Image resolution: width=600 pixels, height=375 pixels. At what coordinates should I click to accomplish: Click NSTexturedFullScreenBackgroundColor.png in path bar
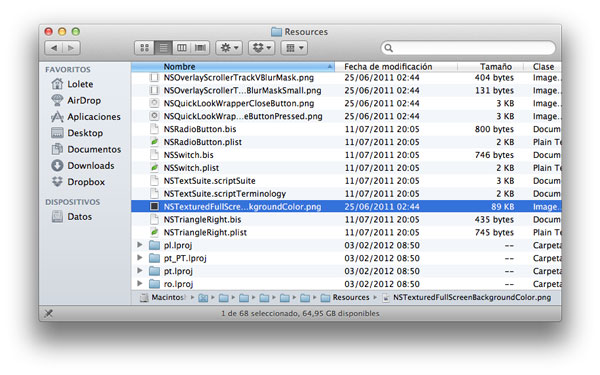pos(467,297)
